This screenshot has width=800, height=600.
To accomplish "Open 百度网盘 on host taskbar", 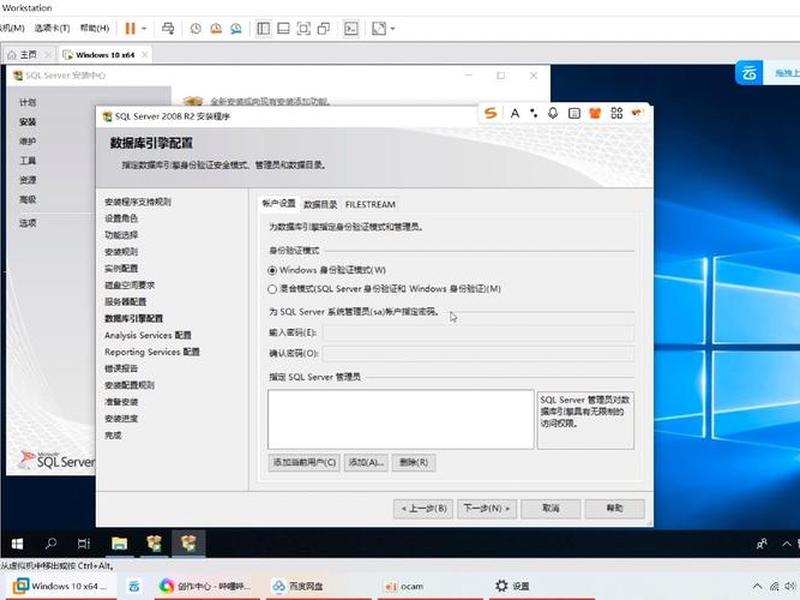I will pos(298,586).
